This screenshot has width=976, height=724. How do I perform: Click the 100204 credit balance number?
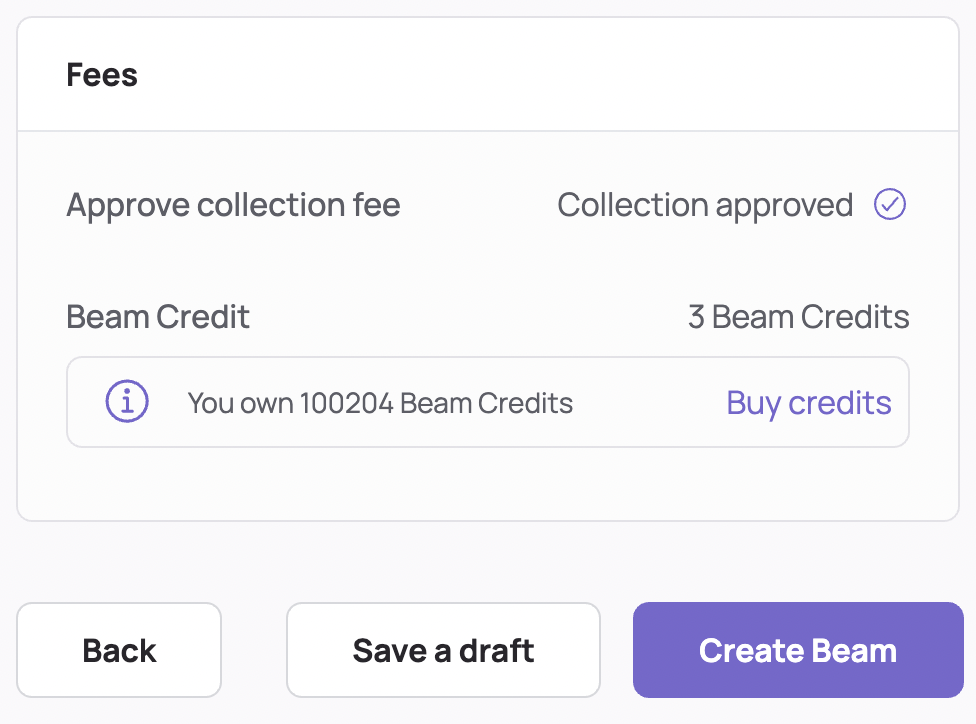click(347, 403)
